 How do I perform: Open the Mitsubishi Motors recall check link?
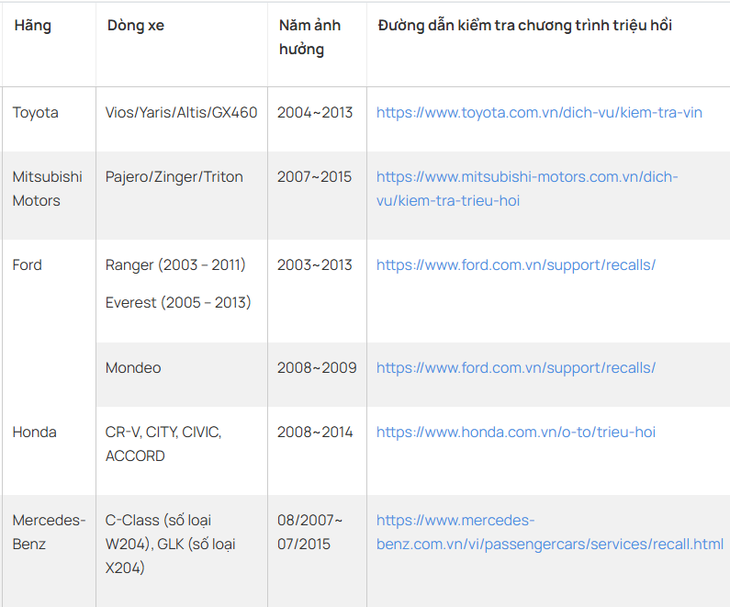pyautogui.click(x=527, y=189)
